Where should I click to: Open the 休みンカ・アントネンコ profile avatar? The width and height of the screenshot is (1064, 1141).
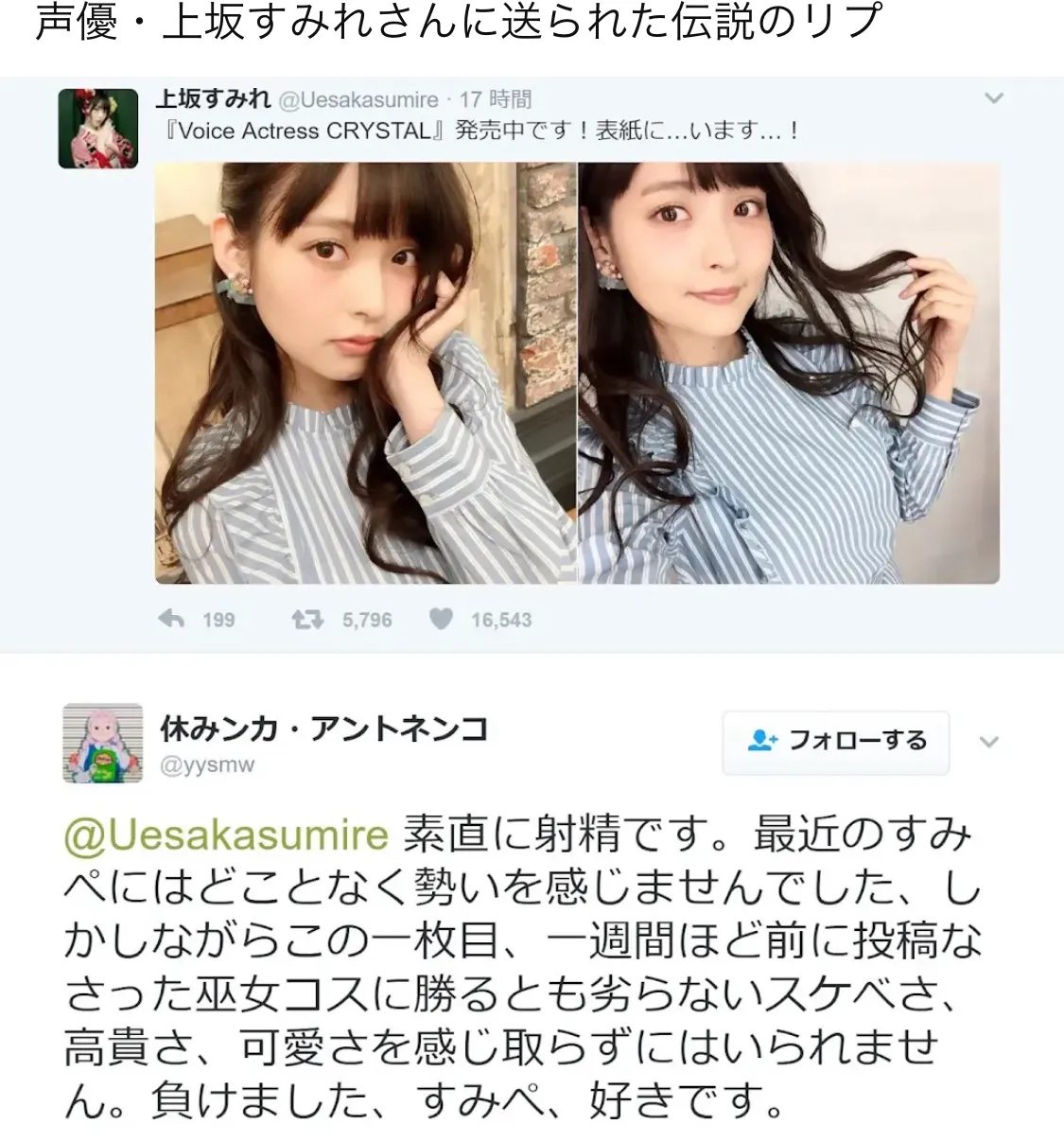tap(102, 743)
